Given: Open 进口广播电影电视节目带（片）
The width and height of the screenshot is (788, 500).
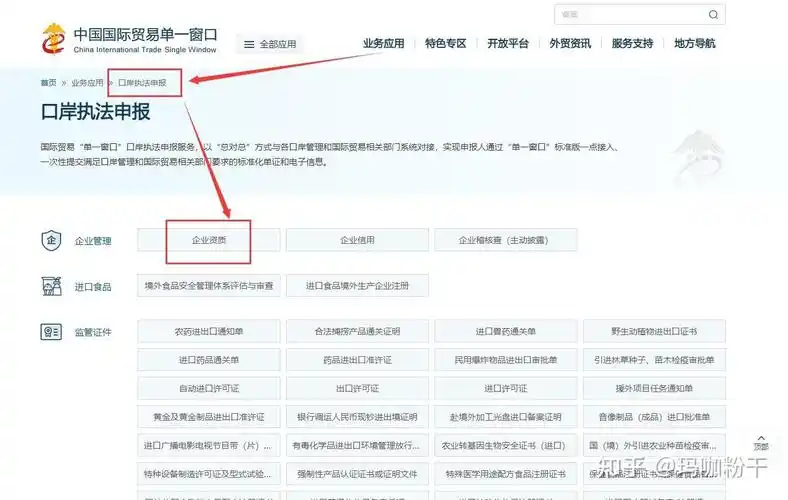Looking at the screenshot, I should click(209, 446).
